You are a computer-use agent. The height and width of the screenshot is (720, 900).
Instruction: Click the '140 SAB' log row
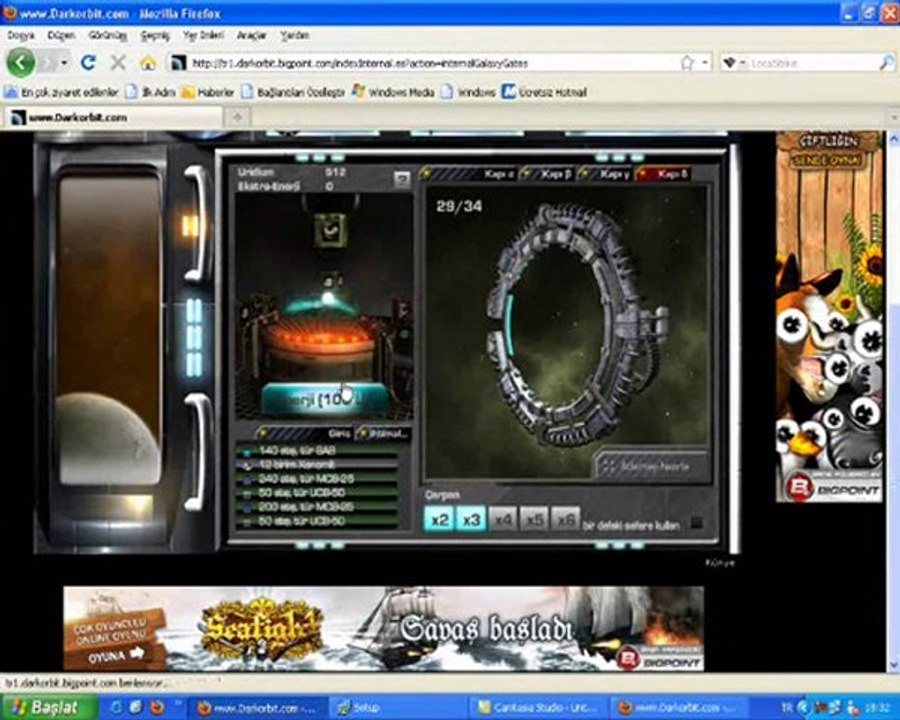[x=317, y=451]
